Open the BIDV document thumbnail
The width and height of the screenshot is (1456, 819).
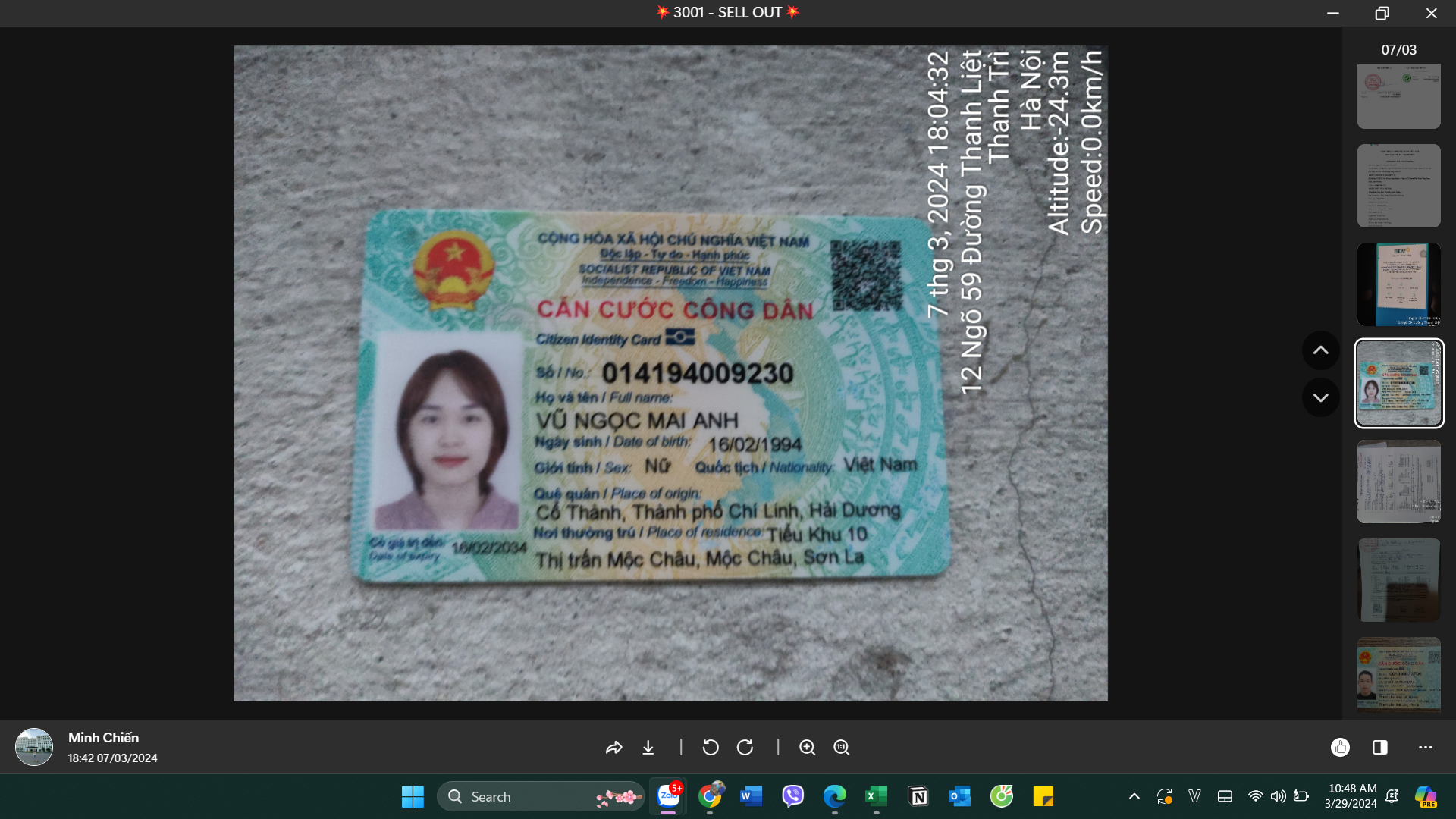click(x=1398, y=284)
